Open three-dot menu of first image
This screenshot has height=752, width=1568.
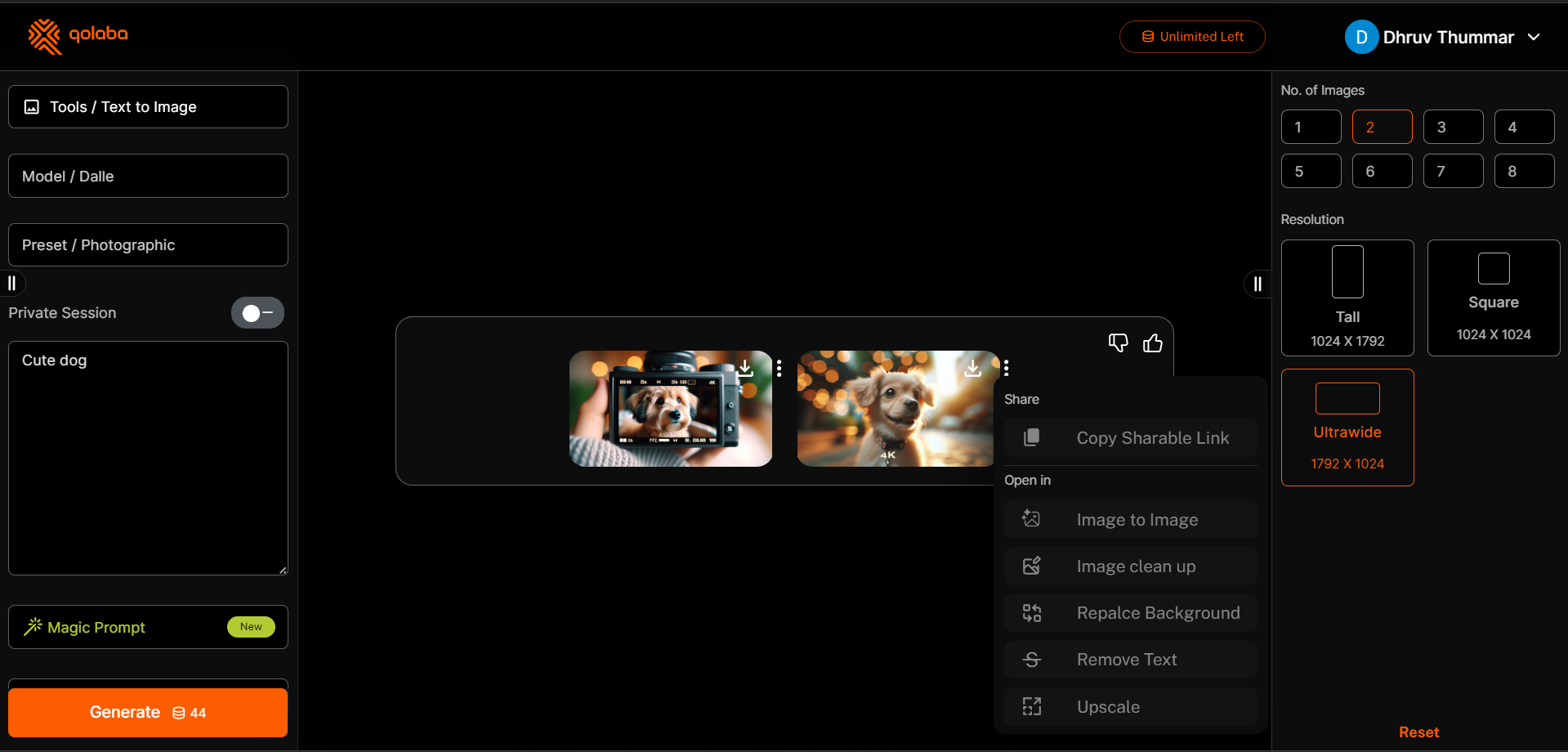(x=780, y=369)
